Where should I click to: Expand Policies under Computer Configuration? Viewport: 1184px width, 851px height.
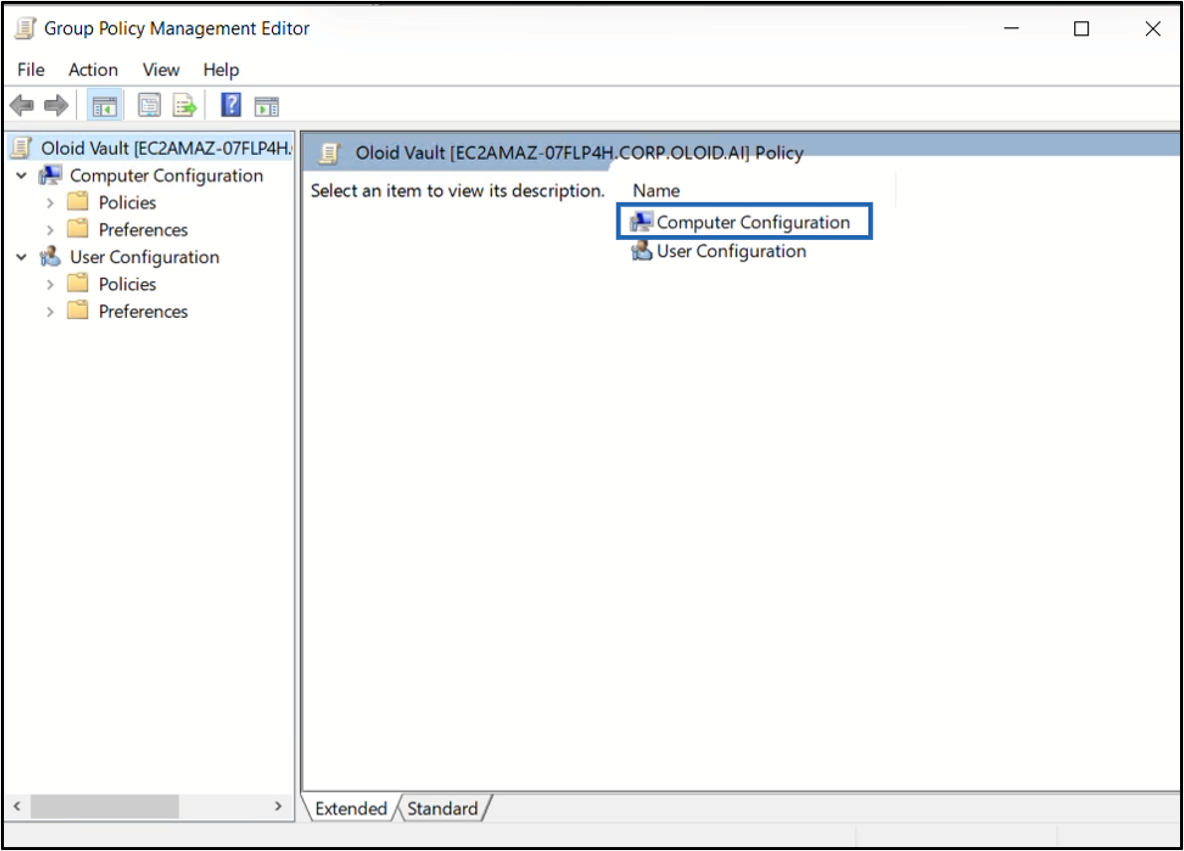[x=50, y=203]
